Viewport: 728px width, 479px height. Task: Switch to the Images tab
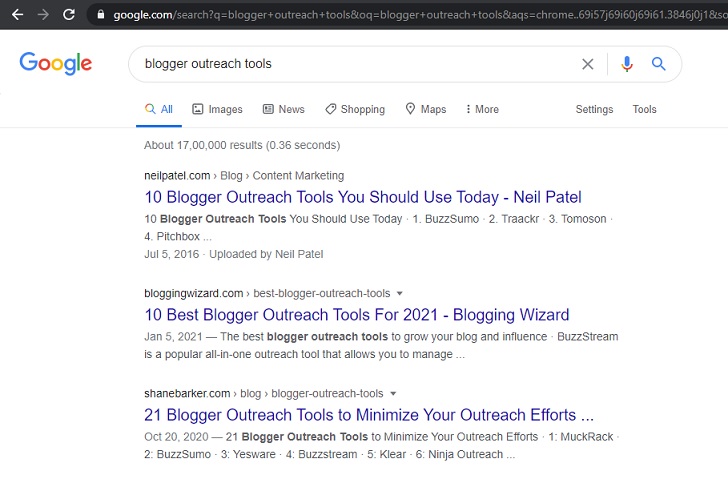click(217, 110)
